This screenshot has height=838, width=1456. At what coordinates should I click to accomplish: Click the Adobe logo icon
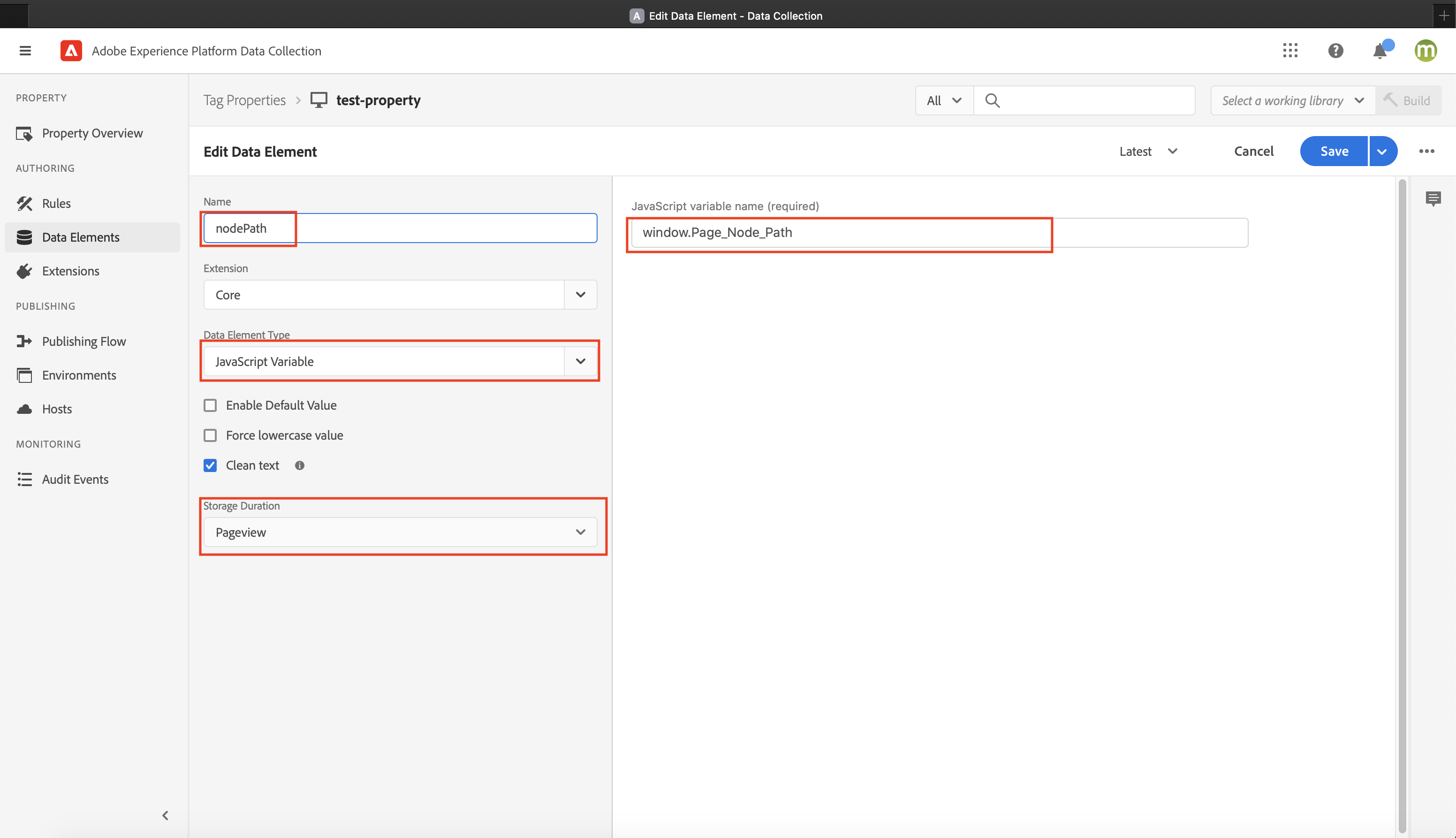point(71,51)
